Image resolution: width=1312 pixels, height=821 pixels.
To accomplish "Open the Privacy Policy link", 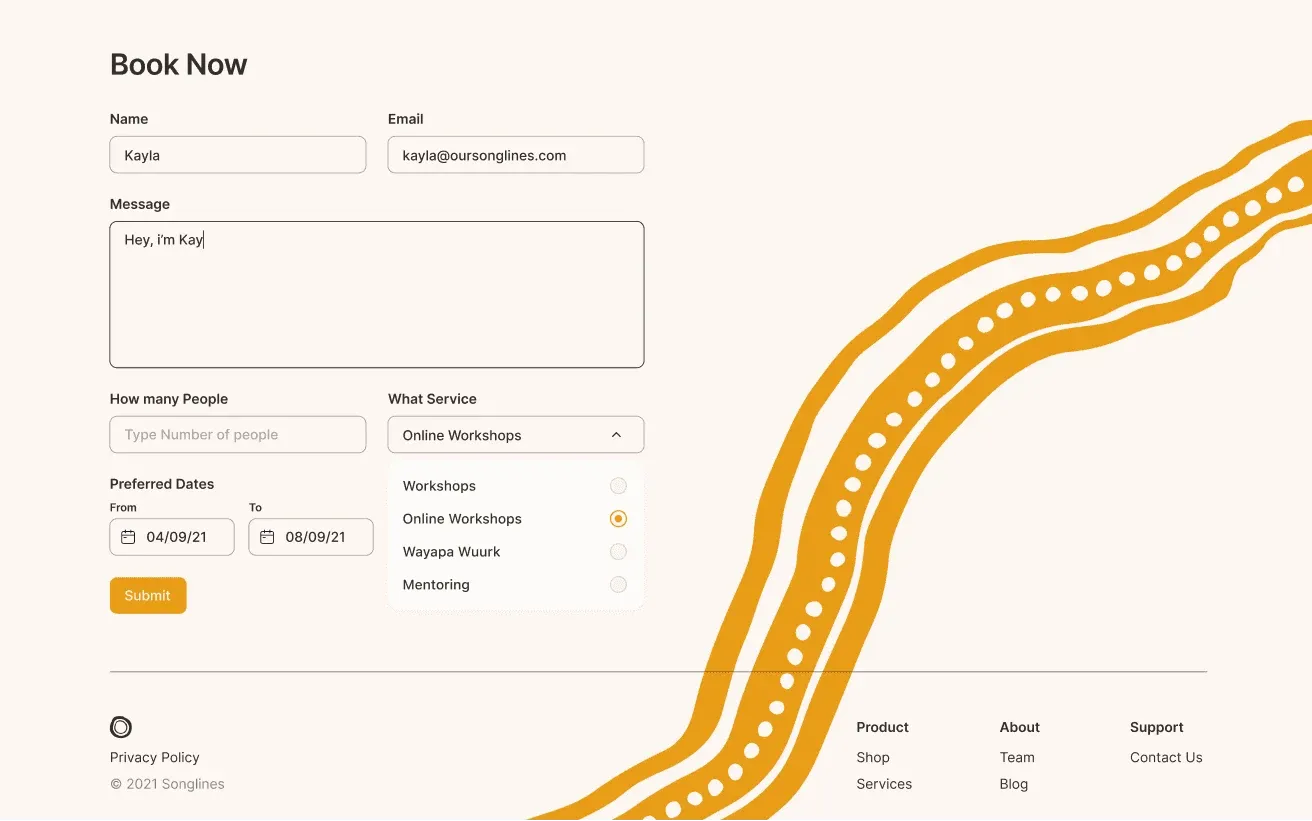I will (x=155, y=757).
